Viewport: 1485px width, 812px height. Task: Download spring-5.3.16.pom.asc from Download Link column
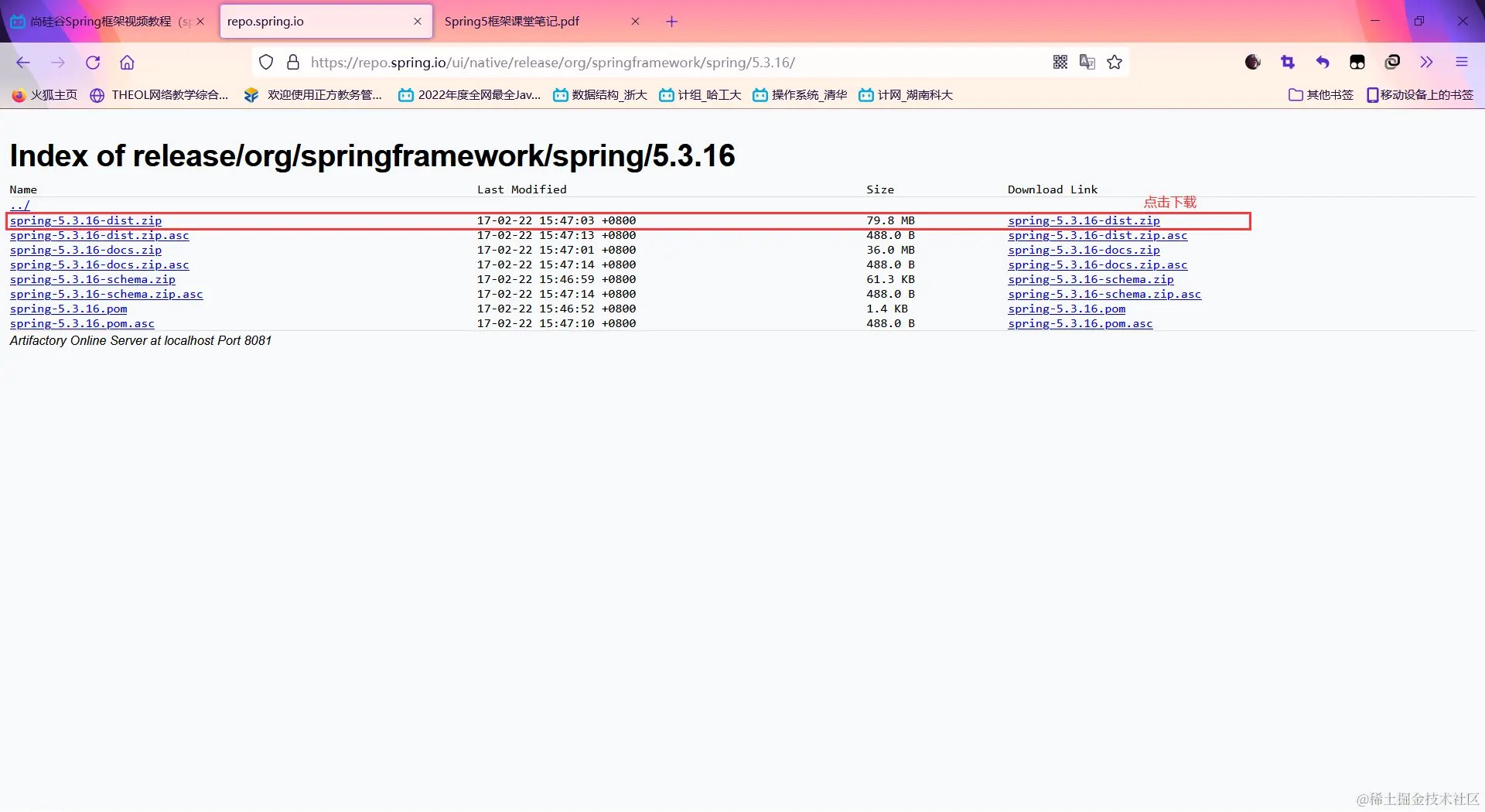(1080, 323)
